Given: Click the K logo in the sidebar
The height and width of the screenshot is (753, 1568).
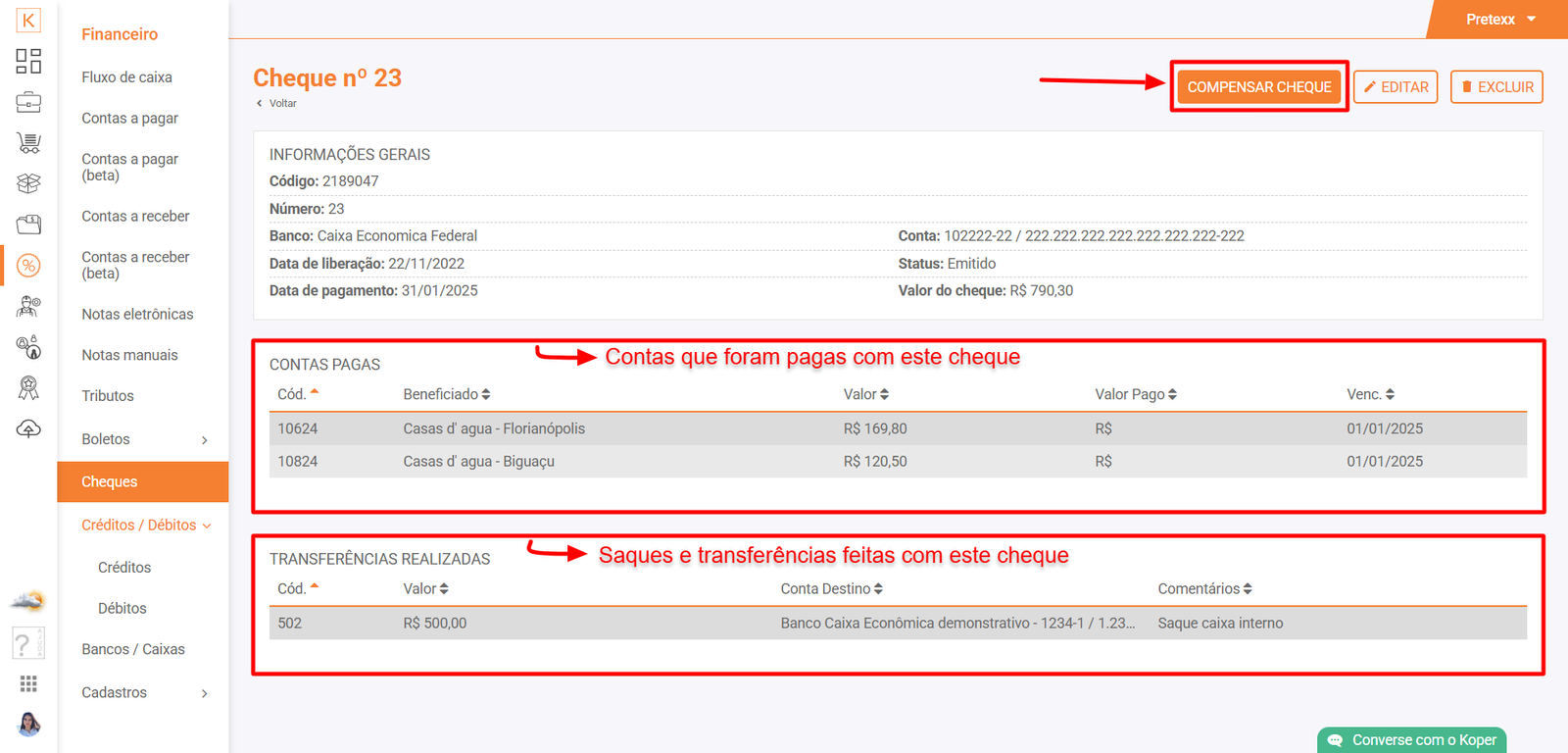Looking at the screenshot, I should point(28,20).
